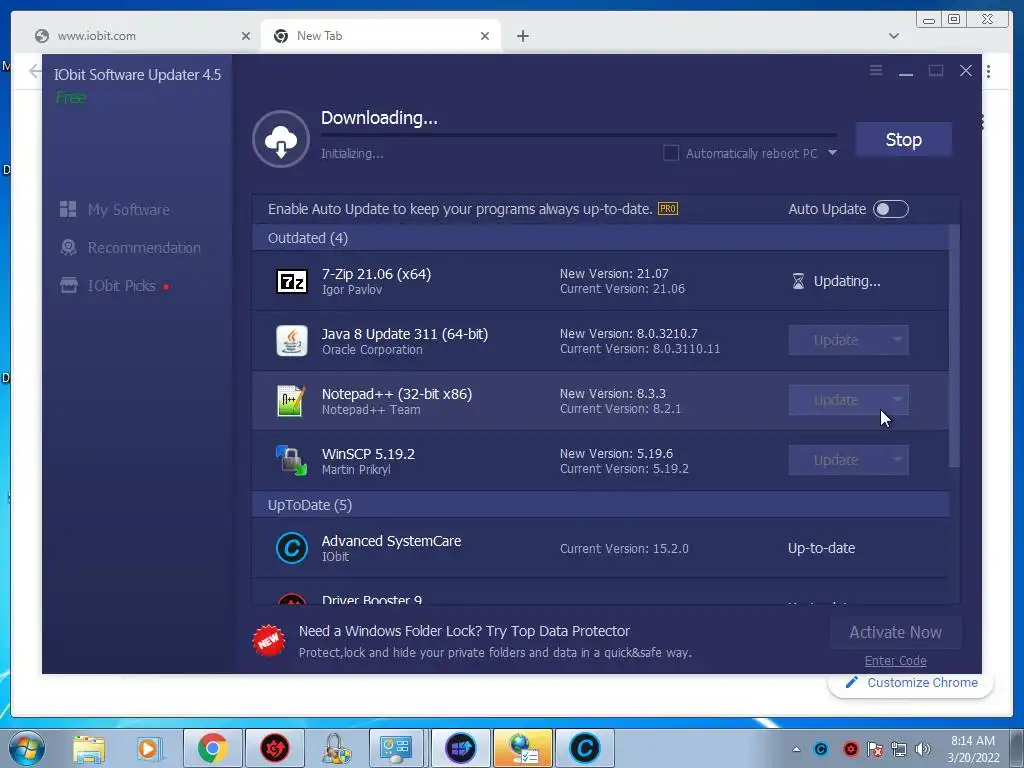Show hidden tray icons arrow

[x=796, y=749]
